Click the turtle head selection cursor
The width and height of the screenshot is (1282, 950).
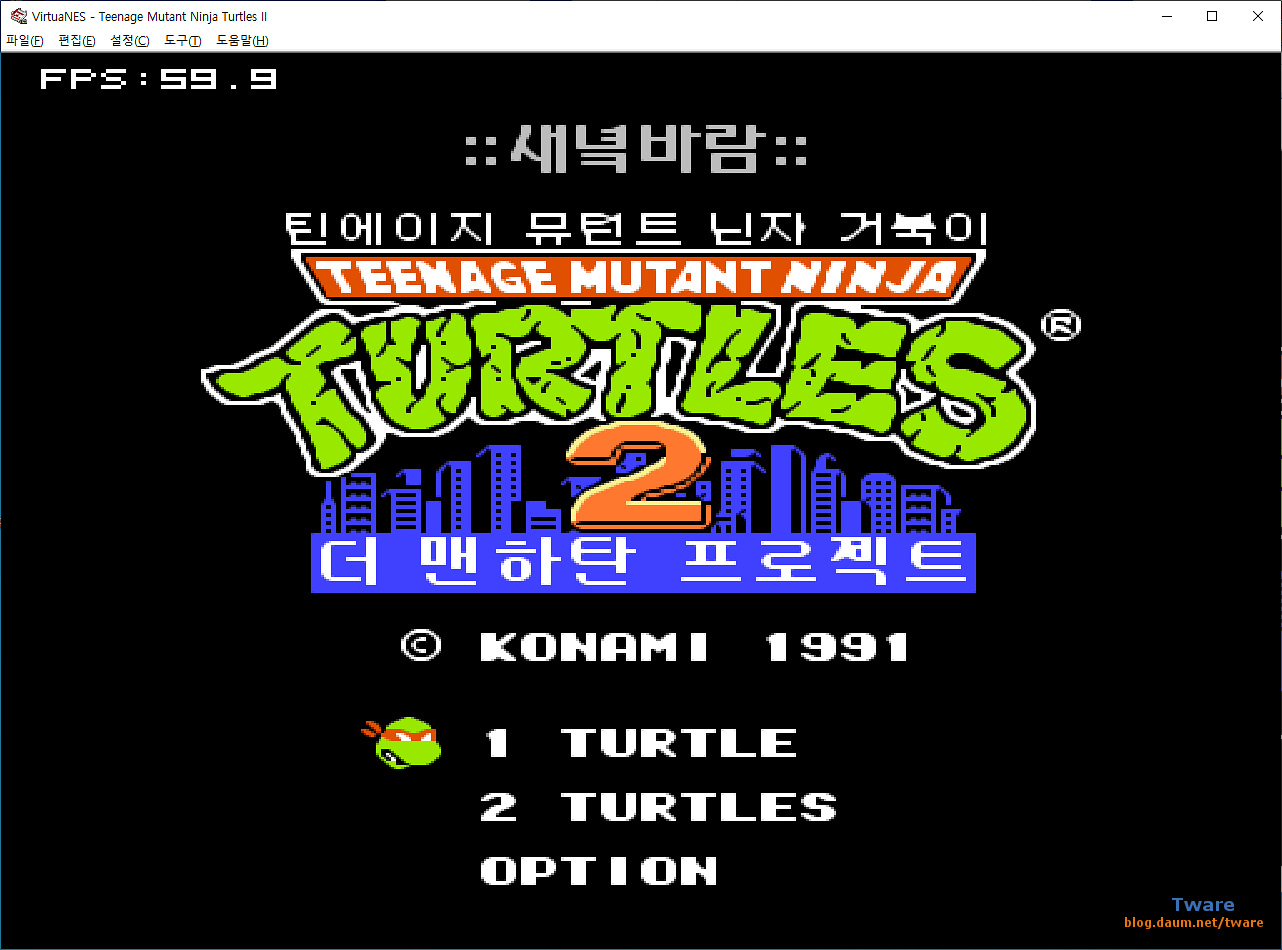[x=401, y=742]
